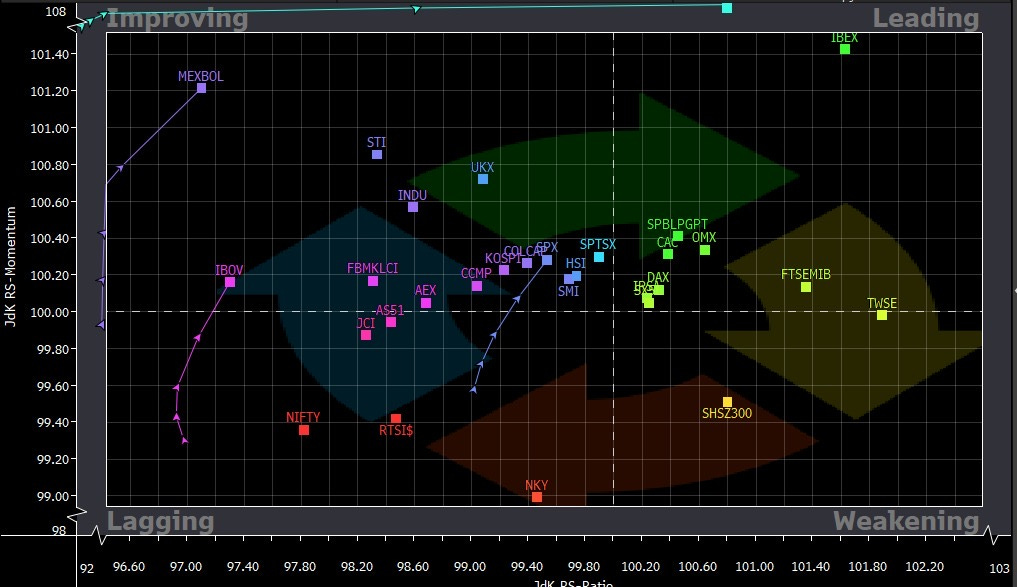Click the COLCAP data point

click(527, 263)
